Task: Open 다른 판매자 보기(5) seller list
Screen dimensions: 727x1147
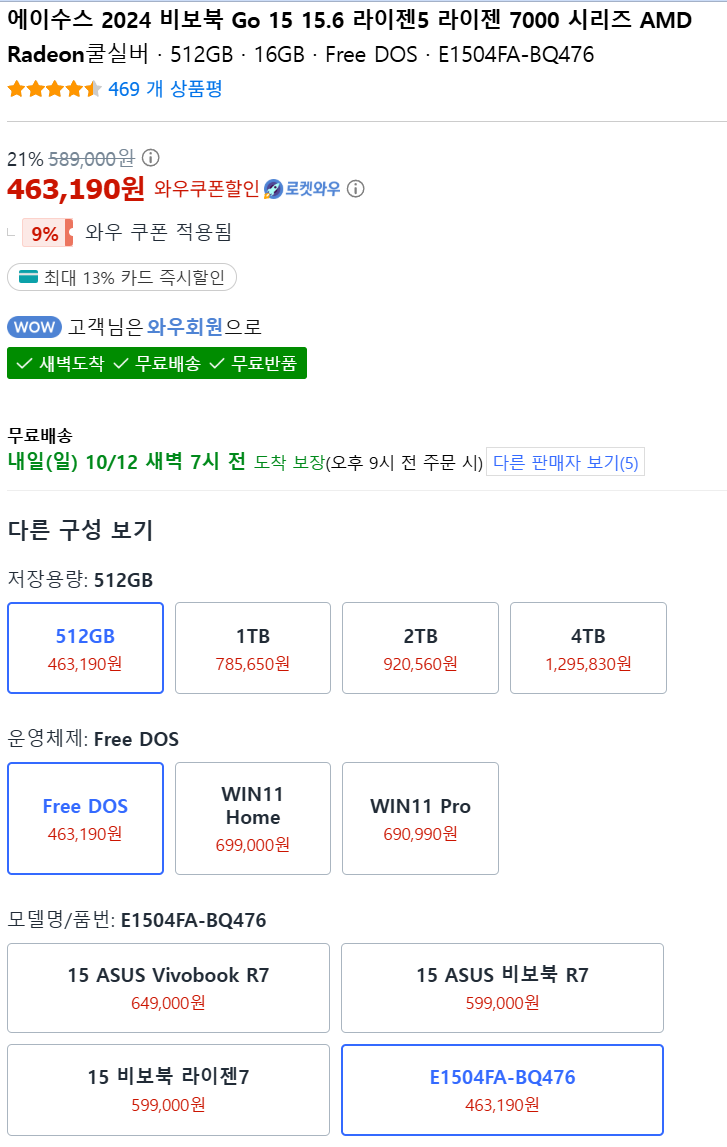Action: click(565, 462)
